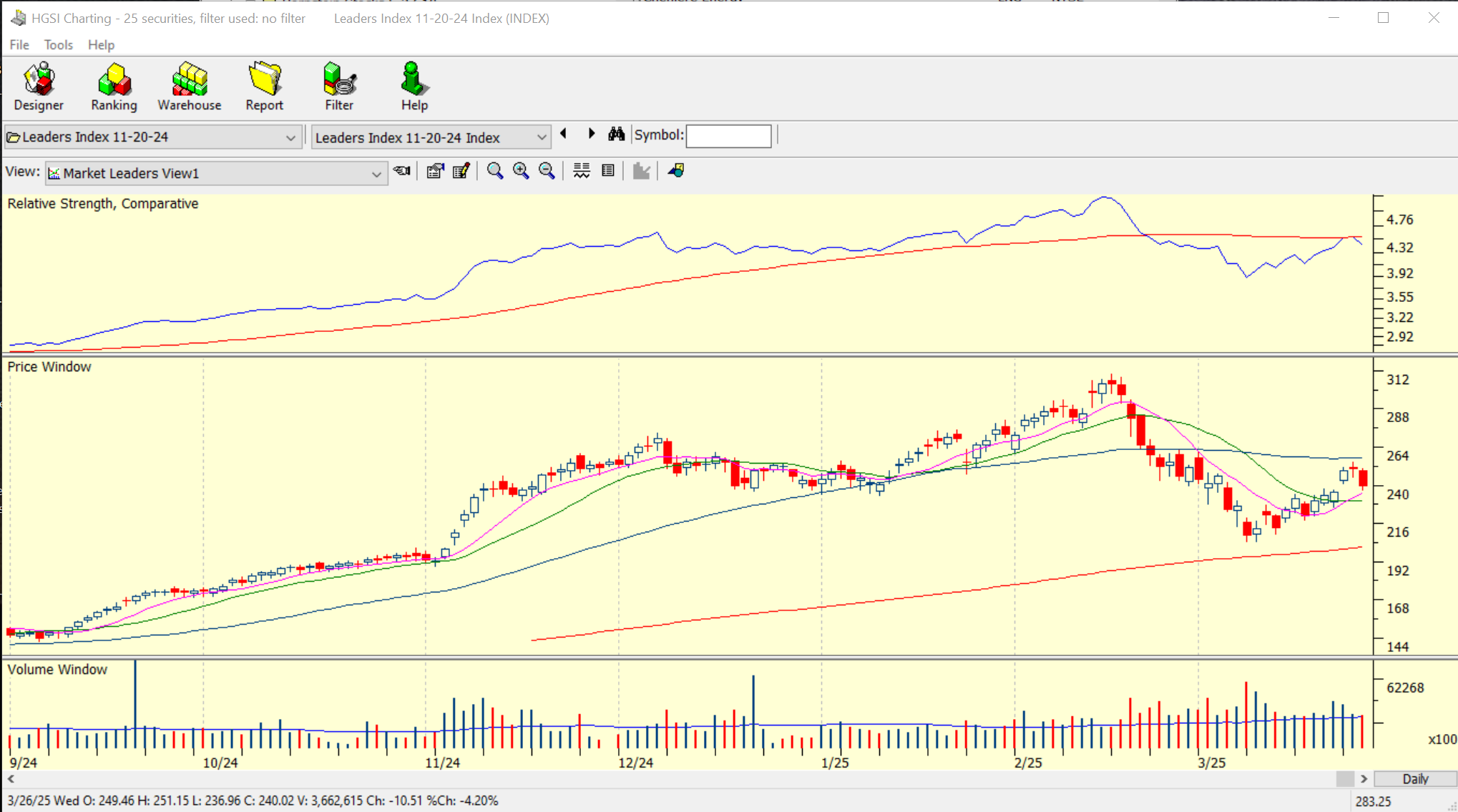Click the binoculars search icon

pyautogui.click(x=616, y=134)
